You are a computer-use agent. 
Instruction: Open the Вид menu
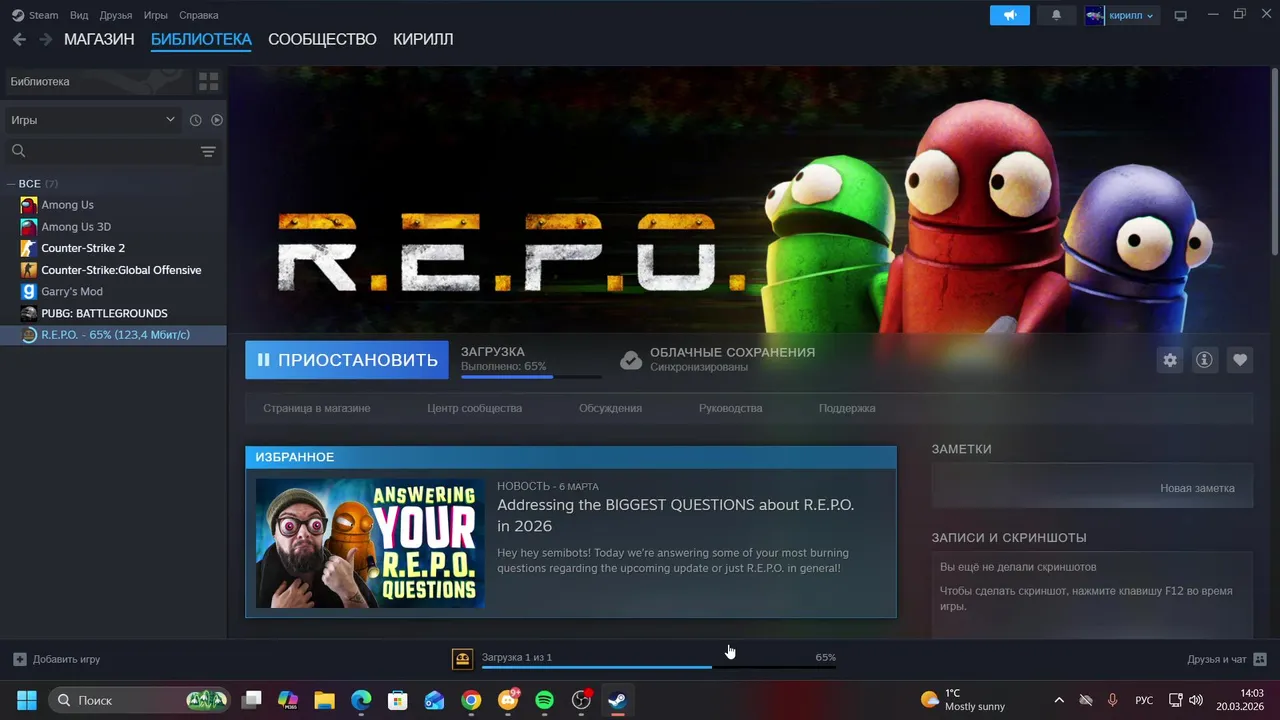coord(79,15)
